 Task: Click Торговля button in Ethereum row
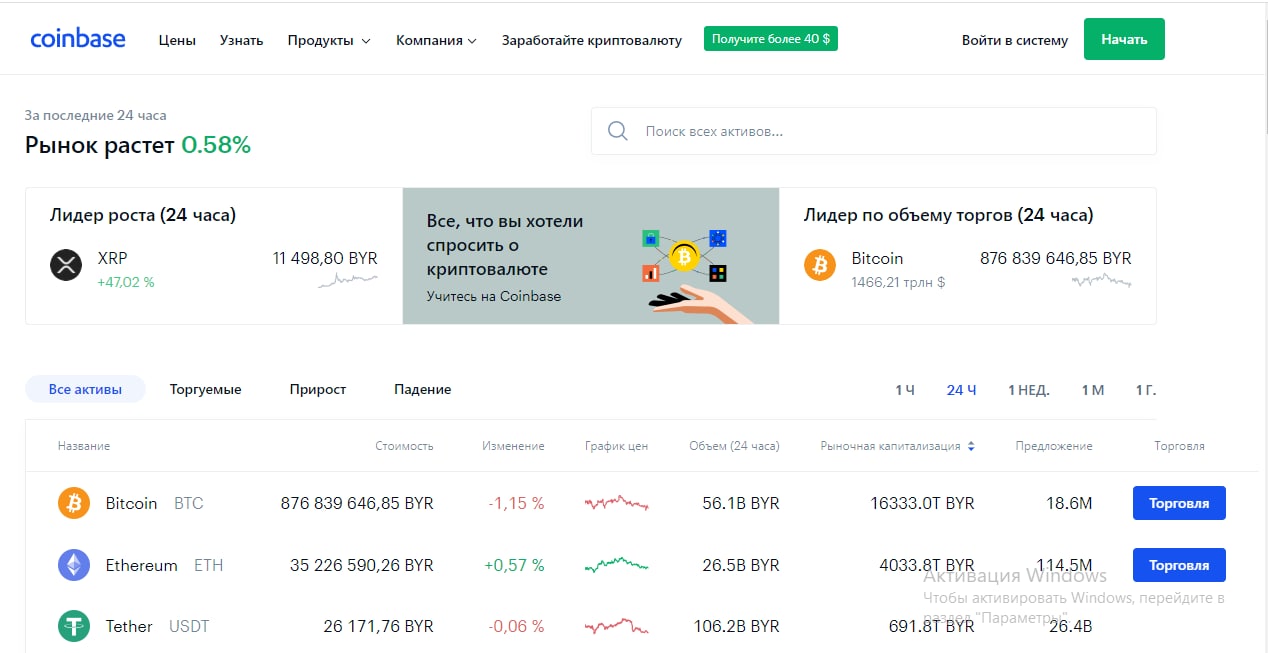[1179, 565]
